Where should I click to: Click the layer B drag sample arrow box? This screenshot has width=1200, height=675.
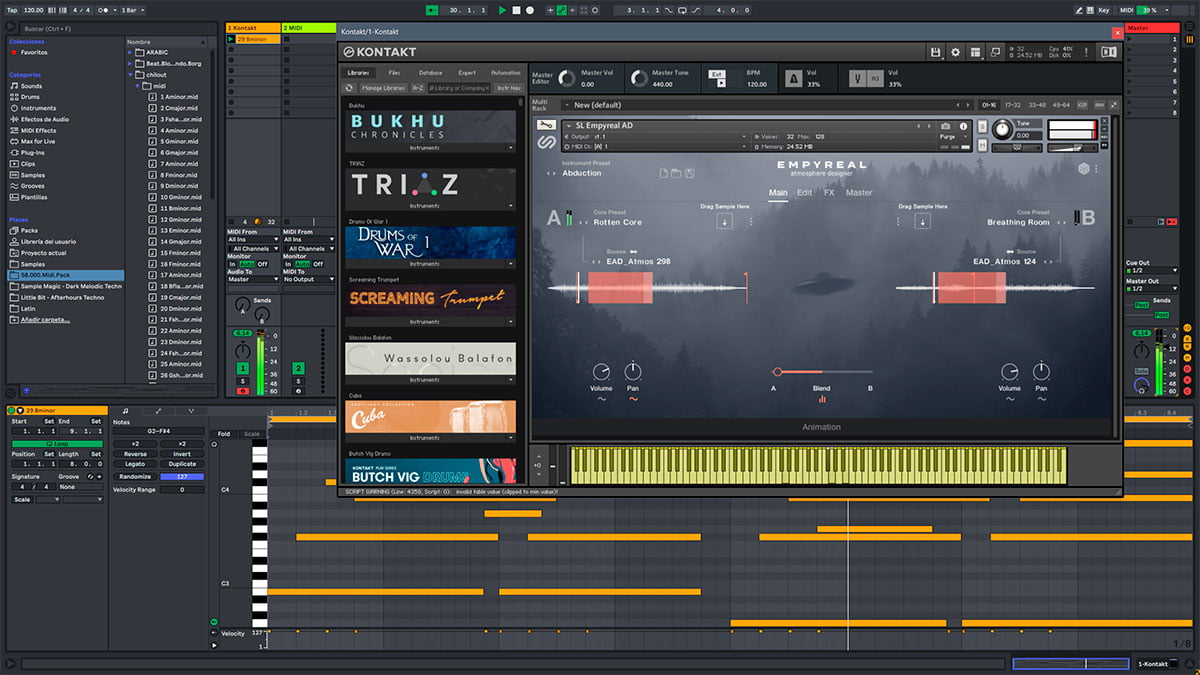[922, 221]
